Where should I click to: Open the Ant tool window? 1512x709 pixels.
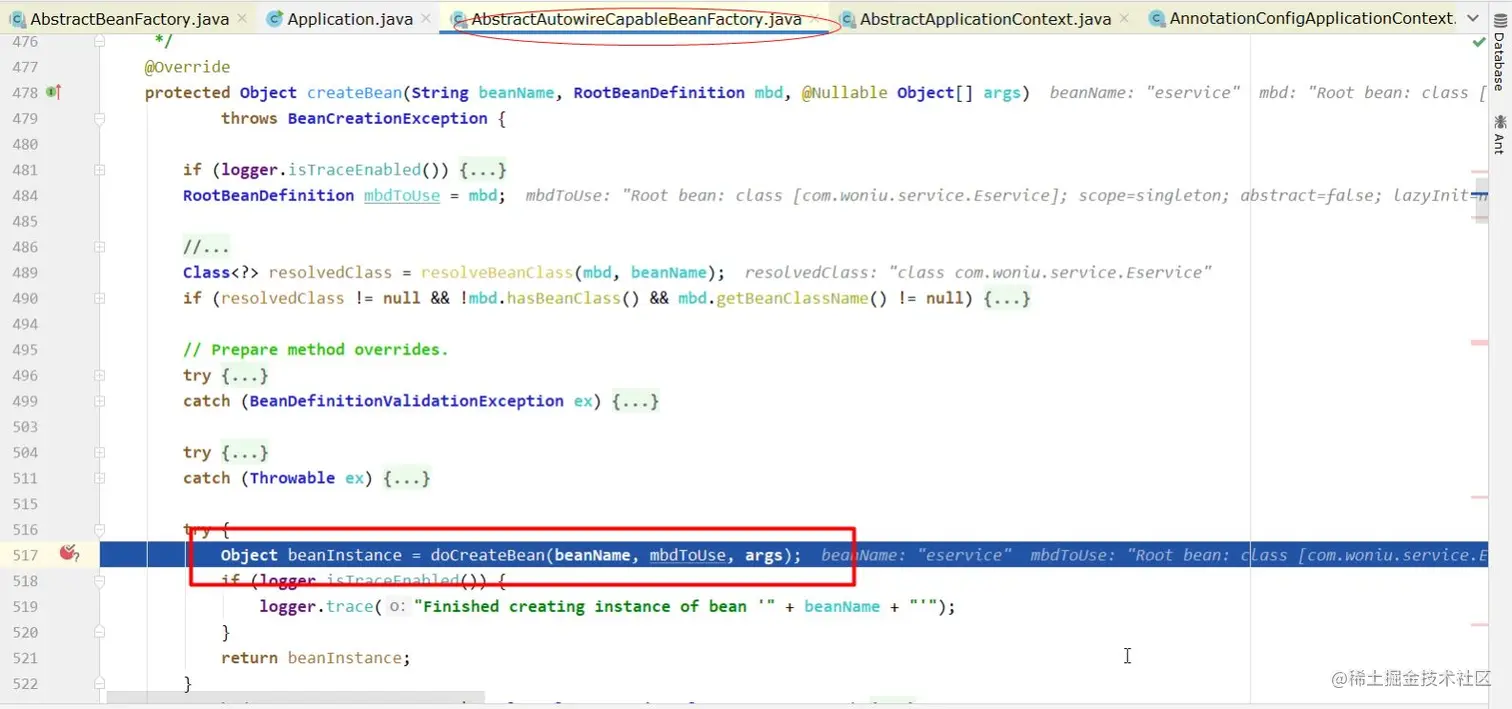1499,134
